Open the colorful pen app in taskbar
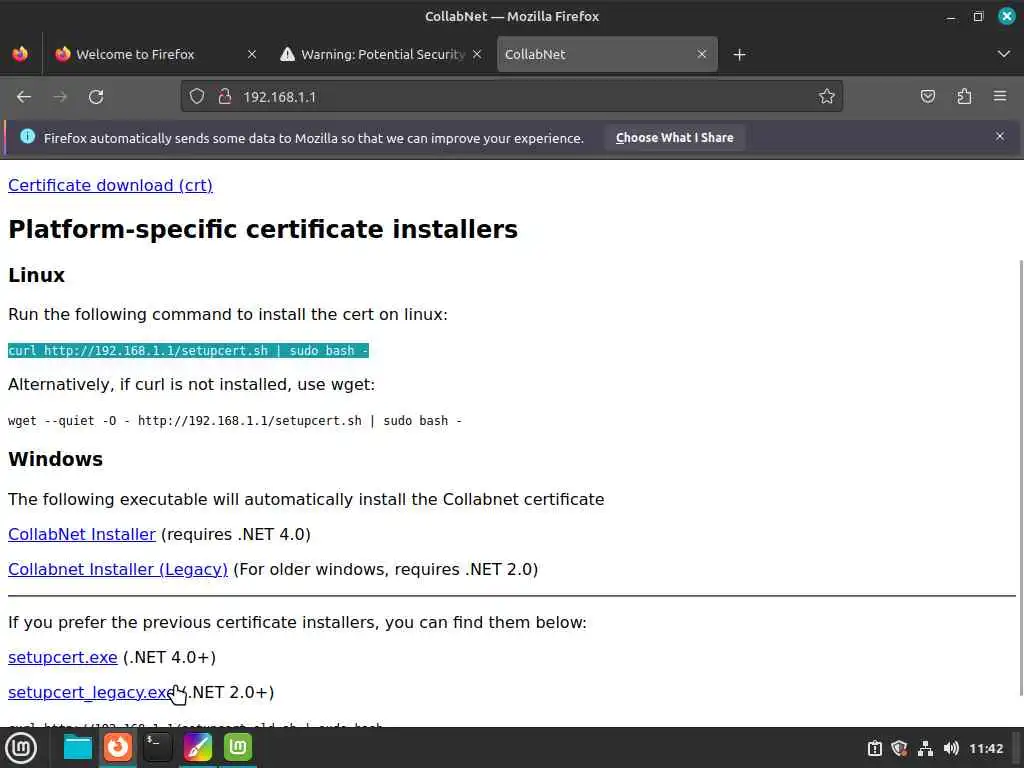The image size is (1024, 768). pos(197,747)
